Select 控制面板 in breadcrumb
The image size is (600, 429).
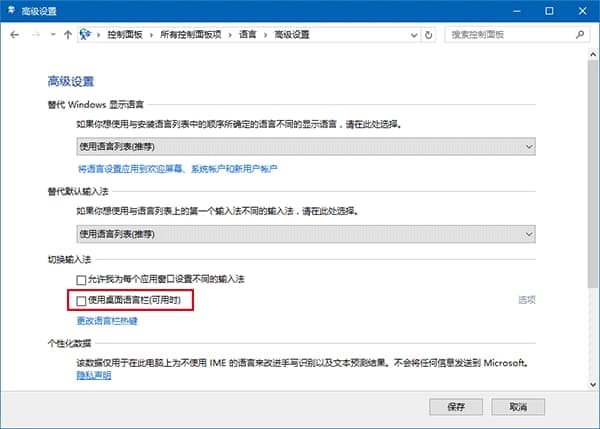point(125,35)
